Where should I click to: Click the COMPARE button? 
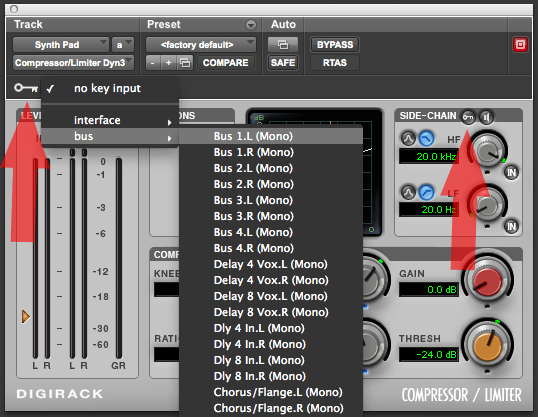pyautogui.click(x=225, y=63)
